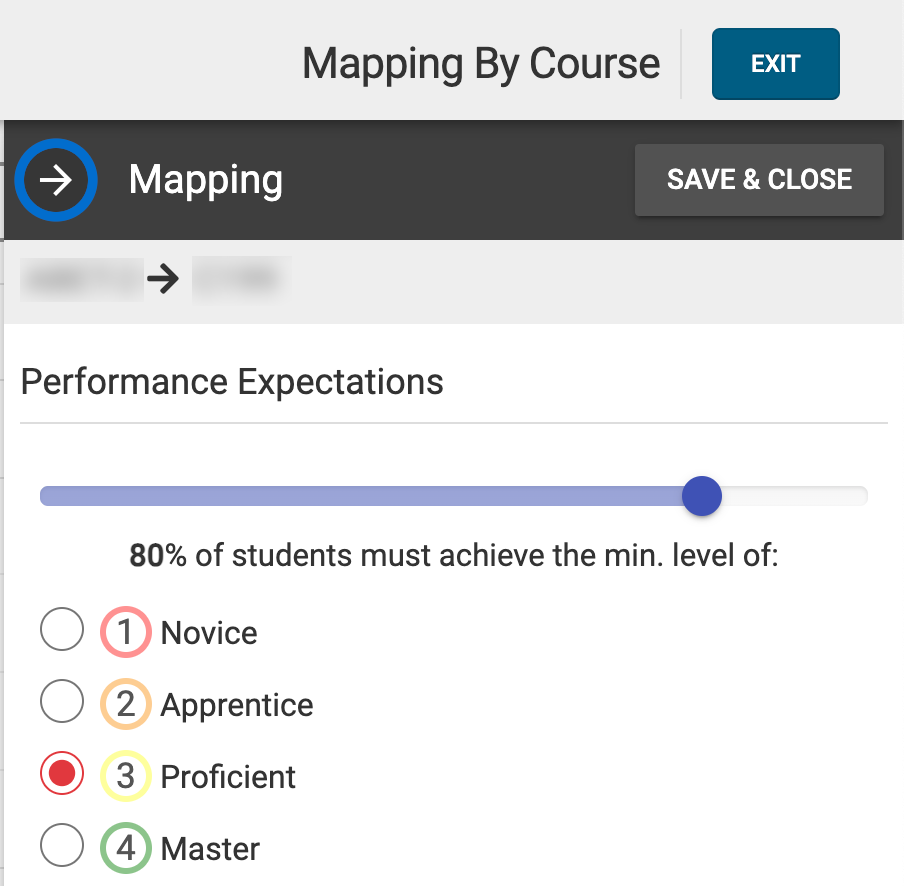
Task: Click the green number 4 level badge
Action: 125,849
